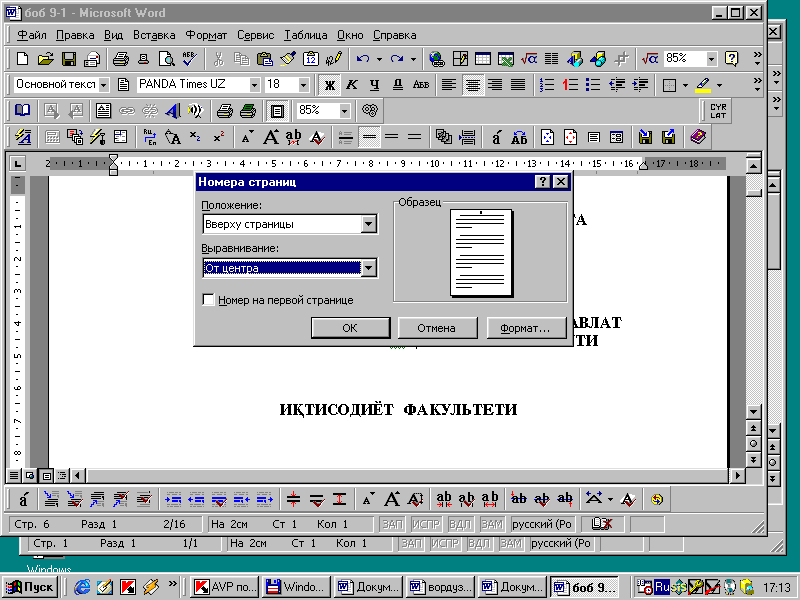The height and width of the screenshot is (600, 800).
Task: Open the Таблица menu
Action: (x=306, y=35)
